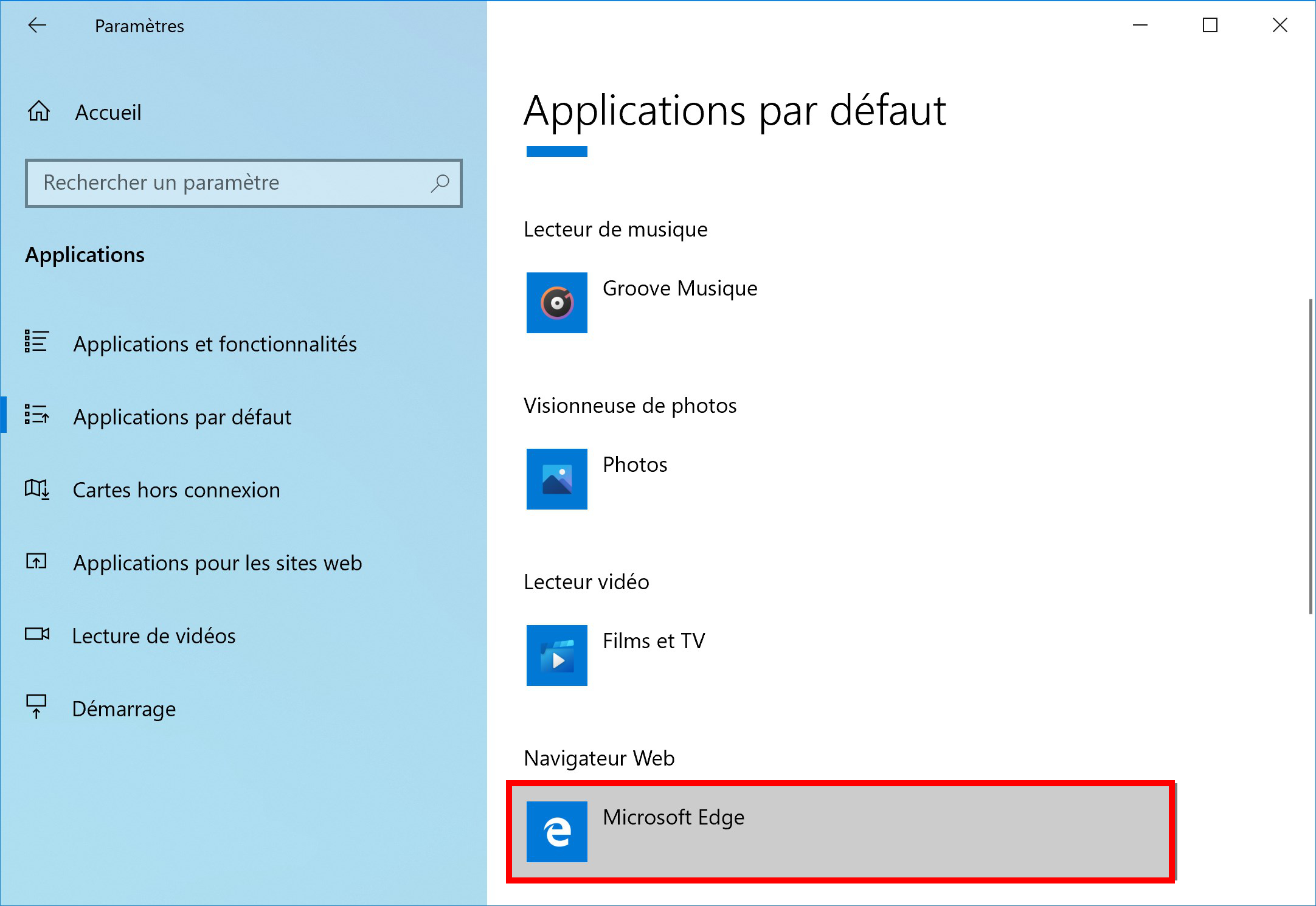Click the Applications par défaut page title
Image resolution: width=1316 pixels, height=906 pixels.
click(735, 111)
